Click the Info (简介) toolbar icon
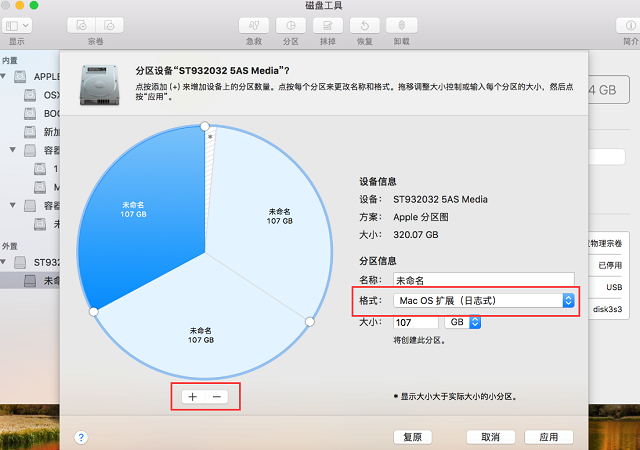The image size is (640, 450). pos(630,24)
